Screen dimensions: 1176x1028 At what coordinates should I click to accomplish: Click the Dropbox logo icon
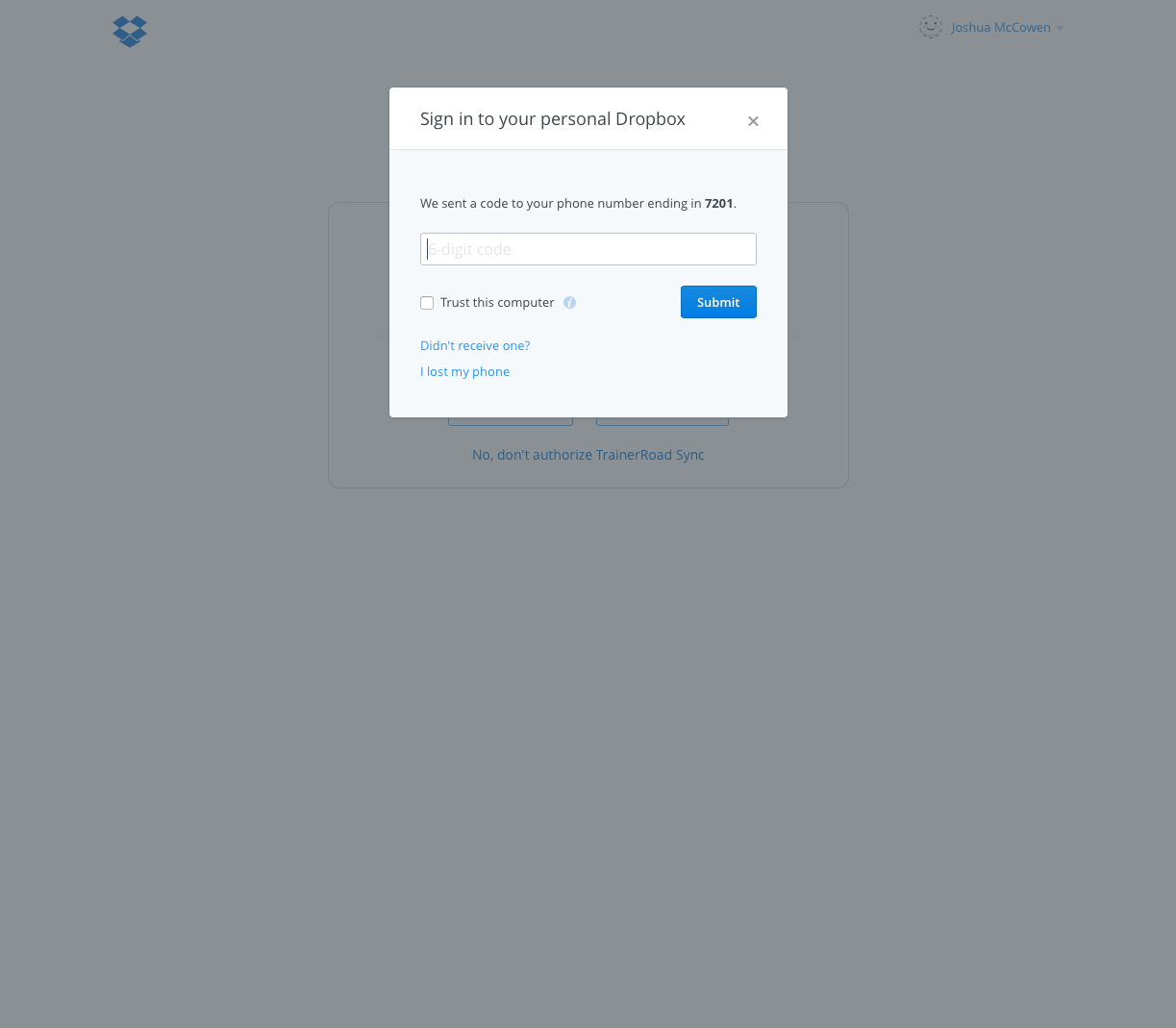(130, 31)
